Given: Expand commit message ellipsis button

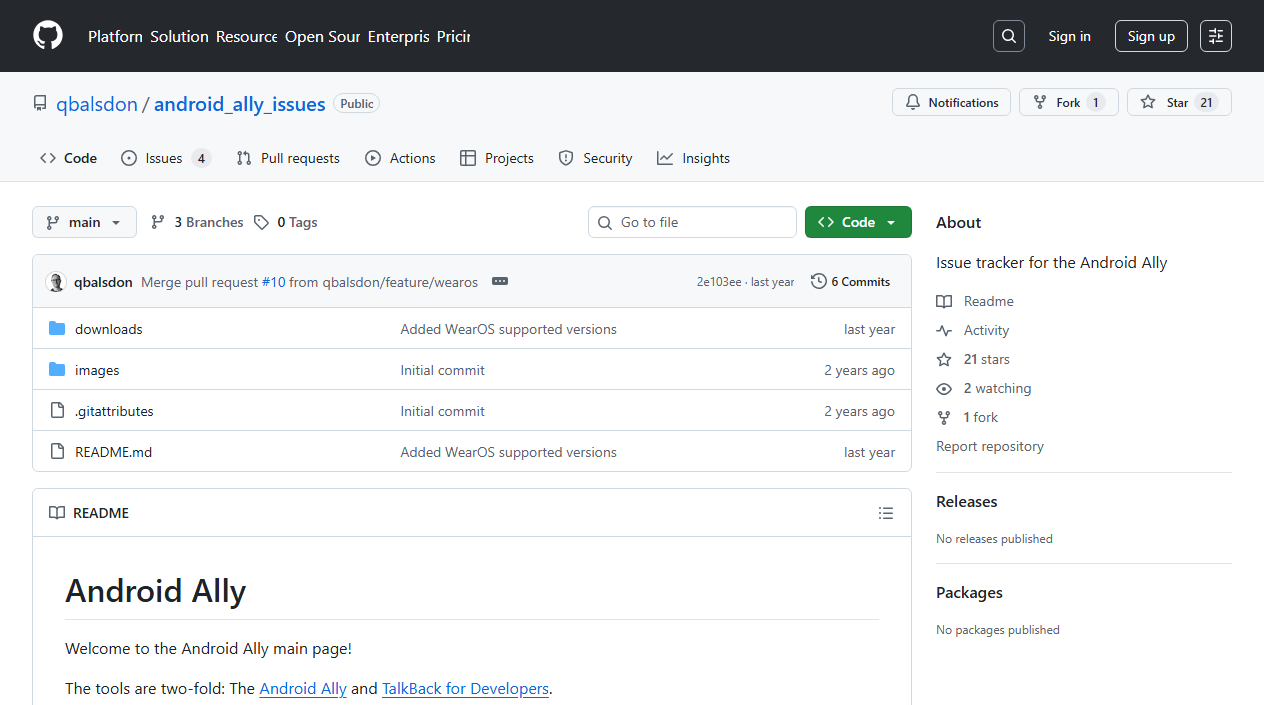Looking at the screenshot, I should [500, 282].
